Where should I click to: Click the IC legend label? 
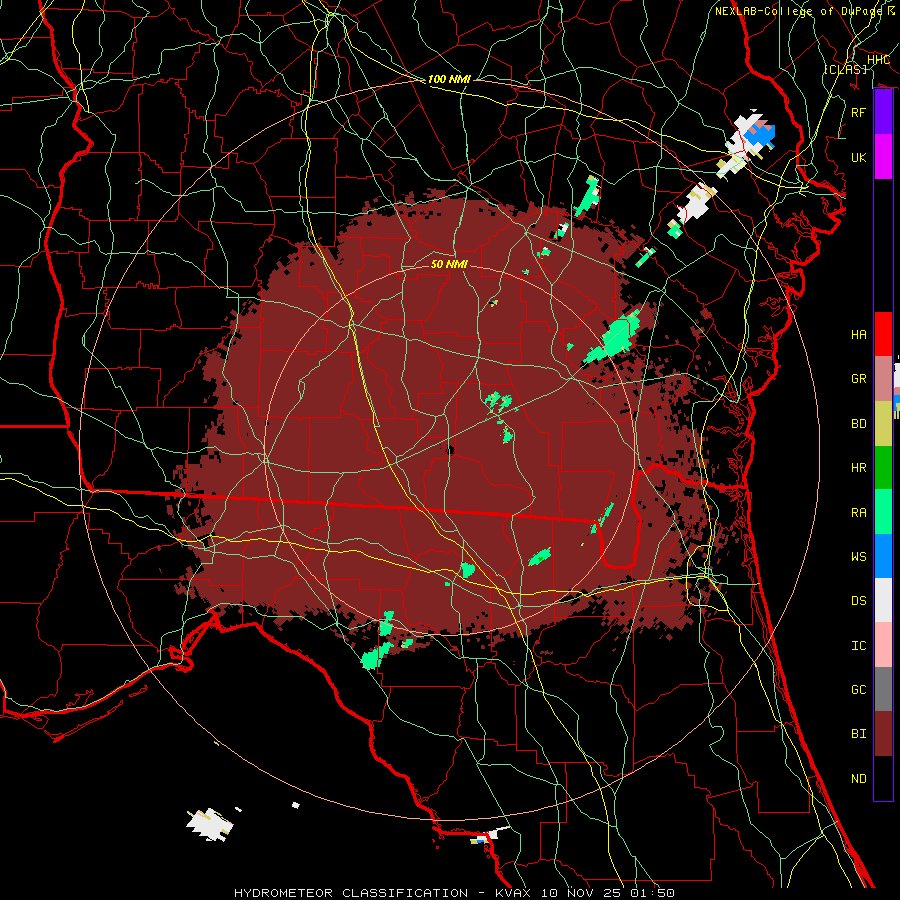pyautogui.click(x=858, y=646)
